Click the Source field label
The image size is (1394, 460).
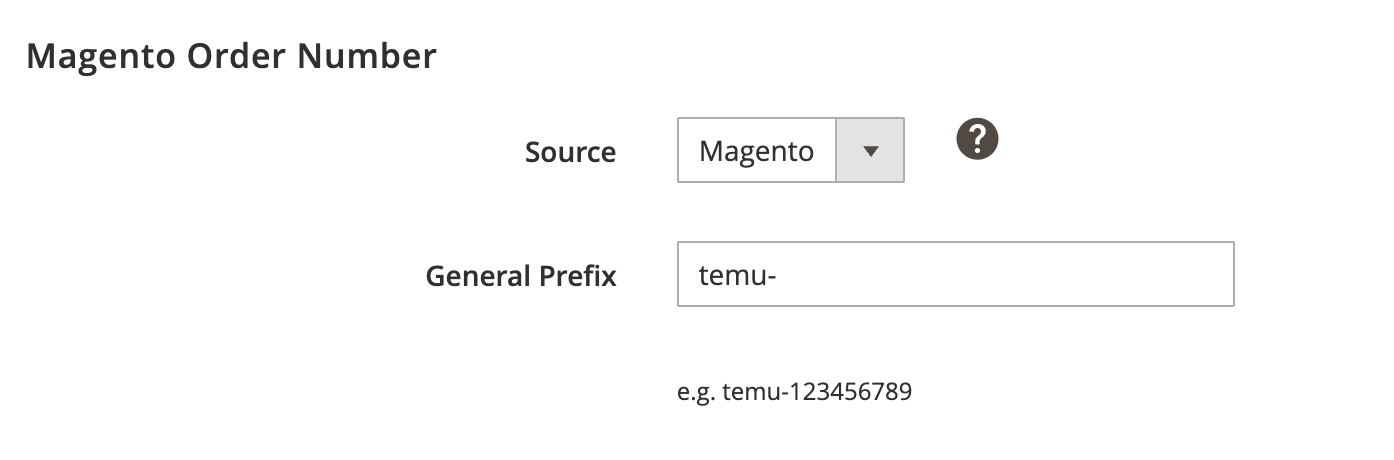click(570, 152)
